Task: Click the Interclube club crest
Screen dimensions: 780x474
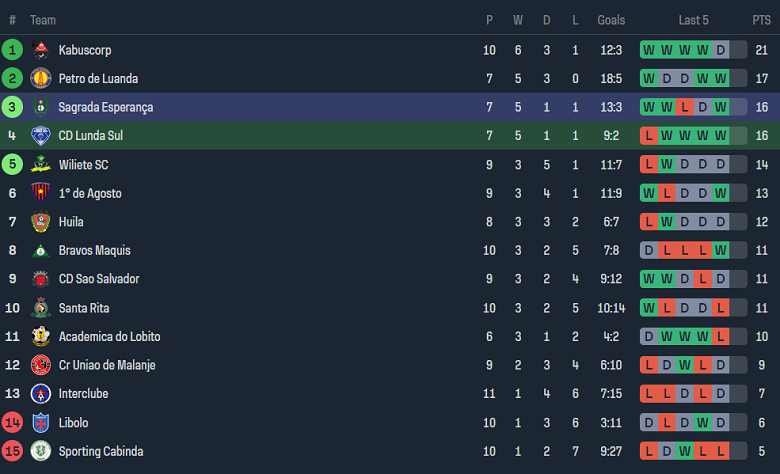Action: click(41, 394)
